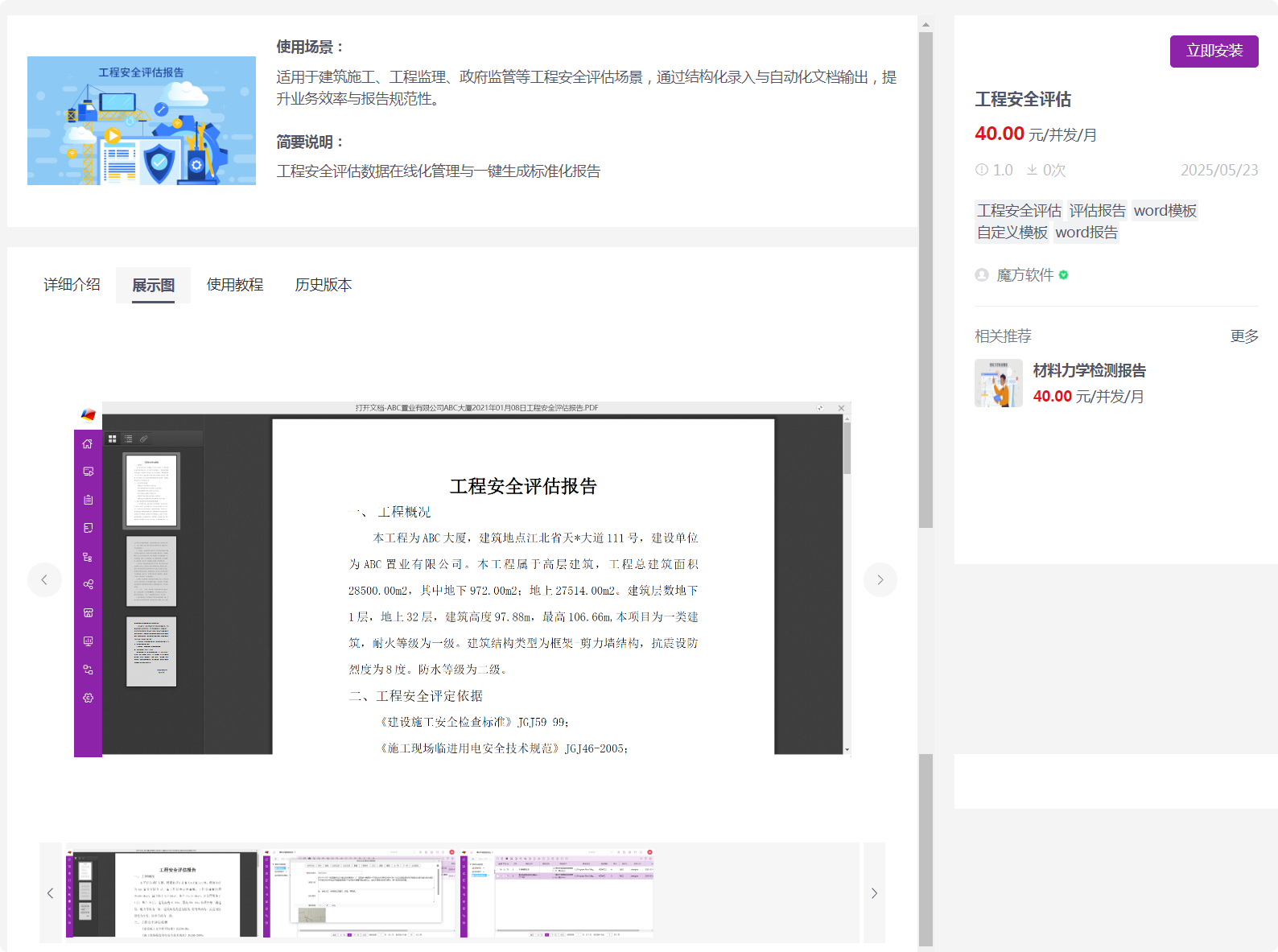Click the list outline view icon in PDF viewer
Image resolution: width=1278 pixels, height=952 pixels.
click(128, 439)
